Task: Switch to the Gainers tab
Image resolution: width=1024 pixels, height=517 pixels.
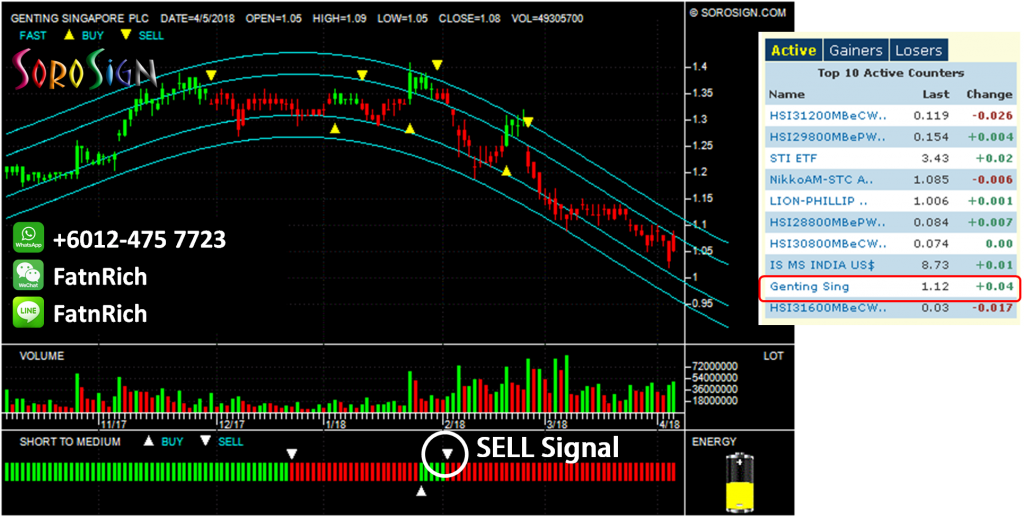Action: (x=856, y=50)
